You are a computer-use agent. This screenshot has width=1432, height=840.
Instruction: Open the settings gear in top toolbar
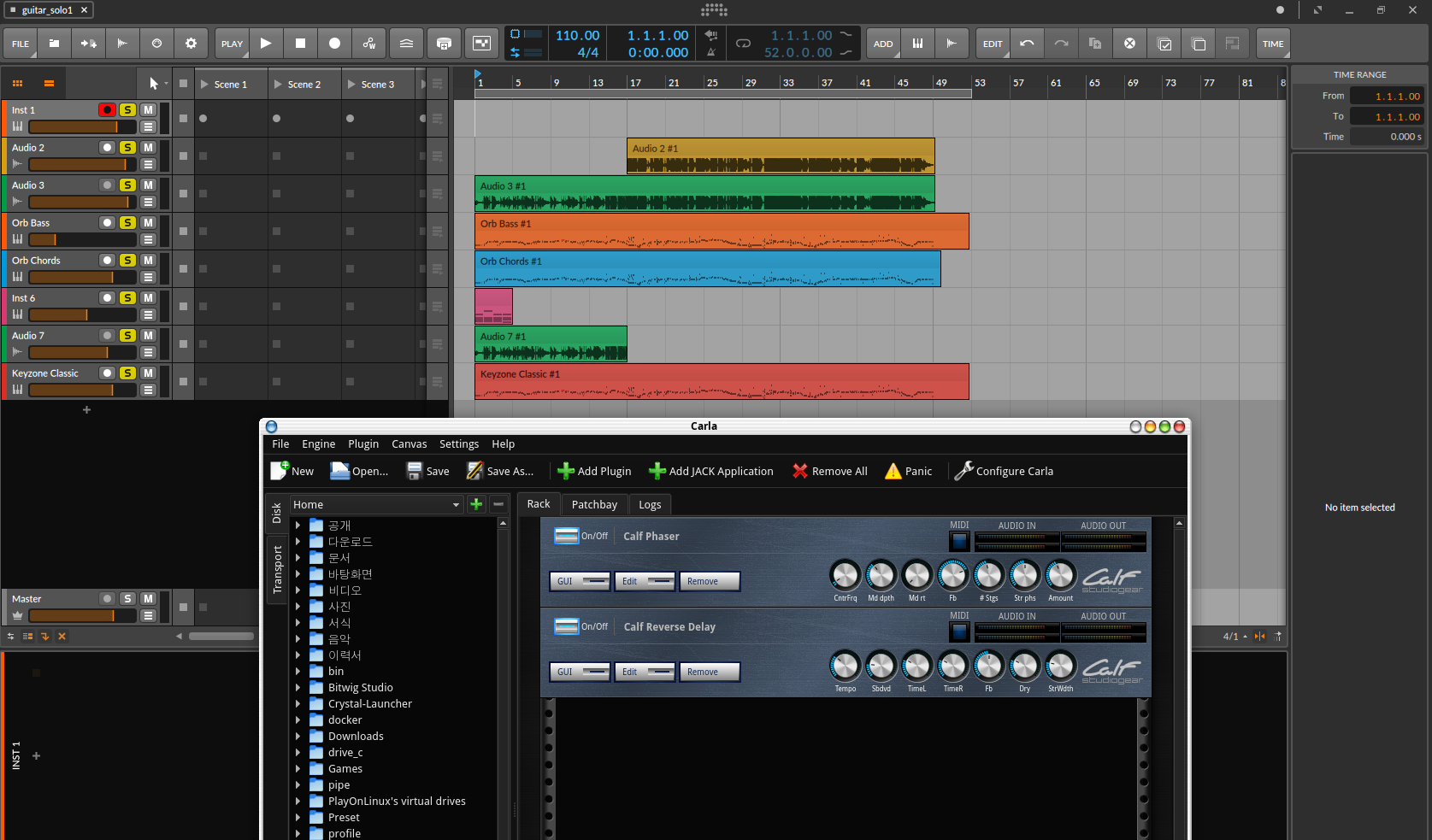191,44
